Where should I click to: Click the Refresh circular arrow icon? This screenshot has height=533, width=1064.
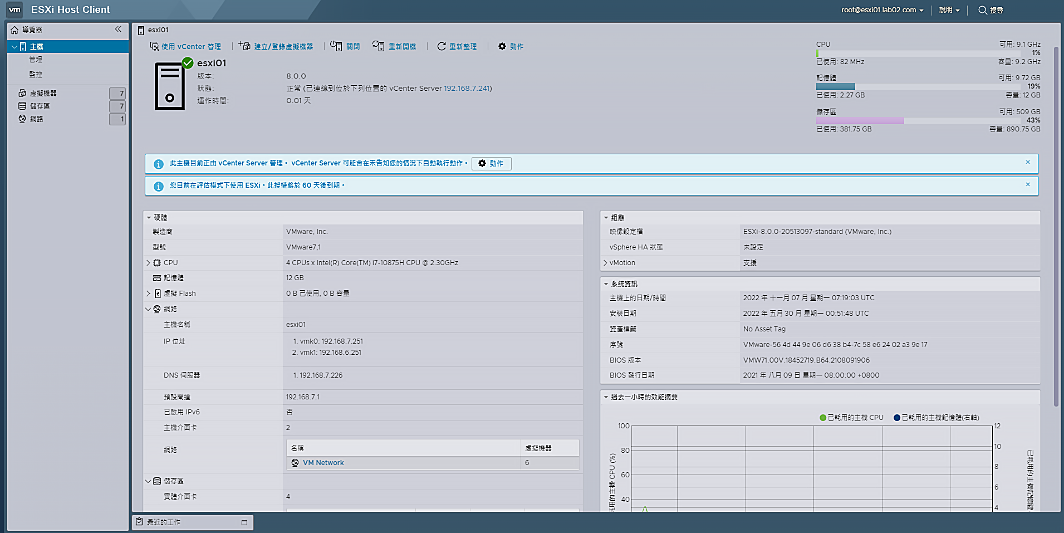click(441, 46)
